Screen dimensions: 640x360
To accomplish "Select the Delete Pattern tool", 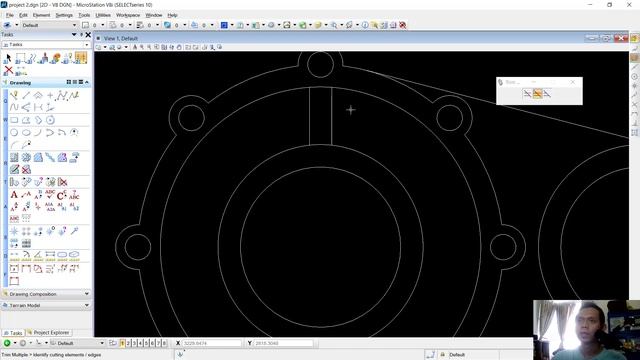I will point(26,169).
